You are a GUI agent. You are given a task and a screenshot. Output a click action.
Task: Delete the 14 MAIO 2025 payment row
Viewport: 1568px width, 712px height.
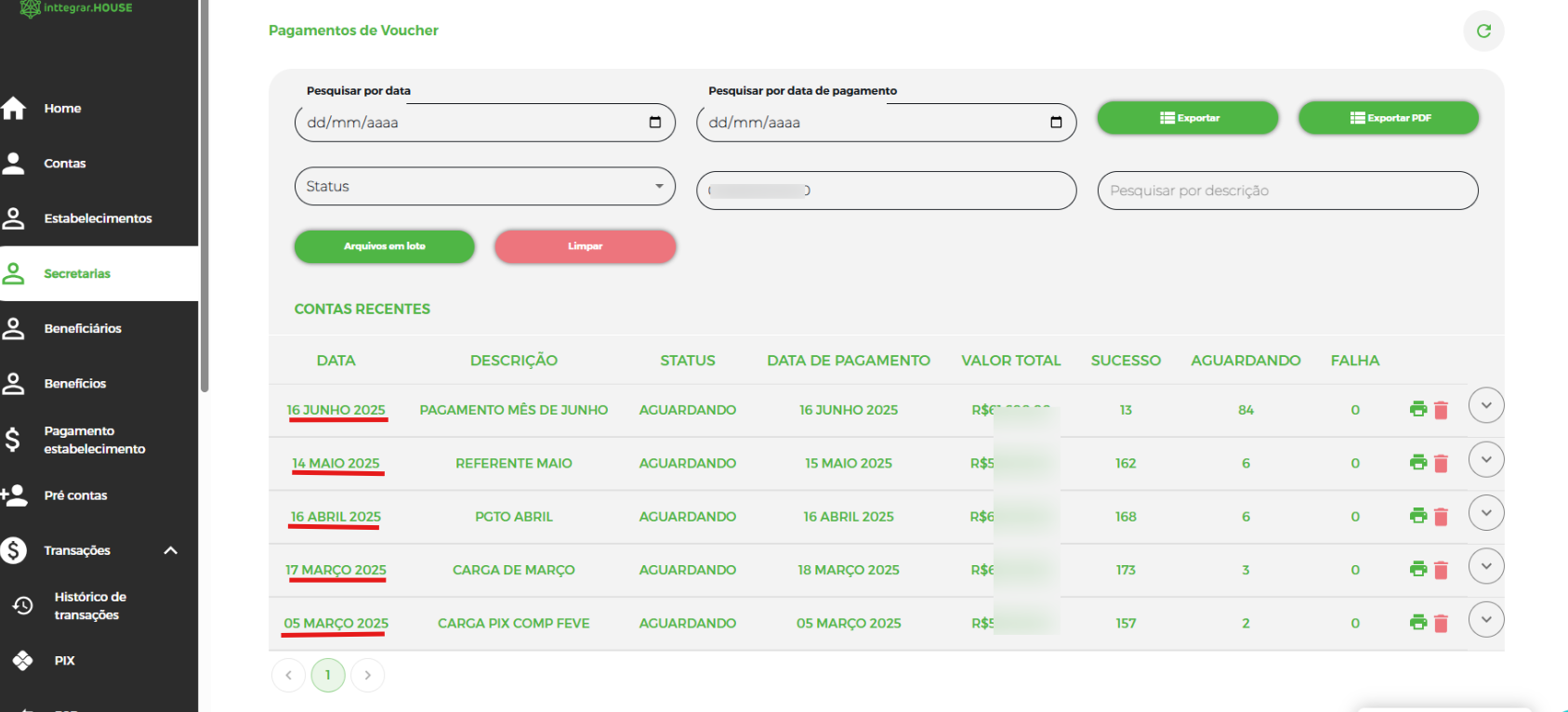[1441, 463]
